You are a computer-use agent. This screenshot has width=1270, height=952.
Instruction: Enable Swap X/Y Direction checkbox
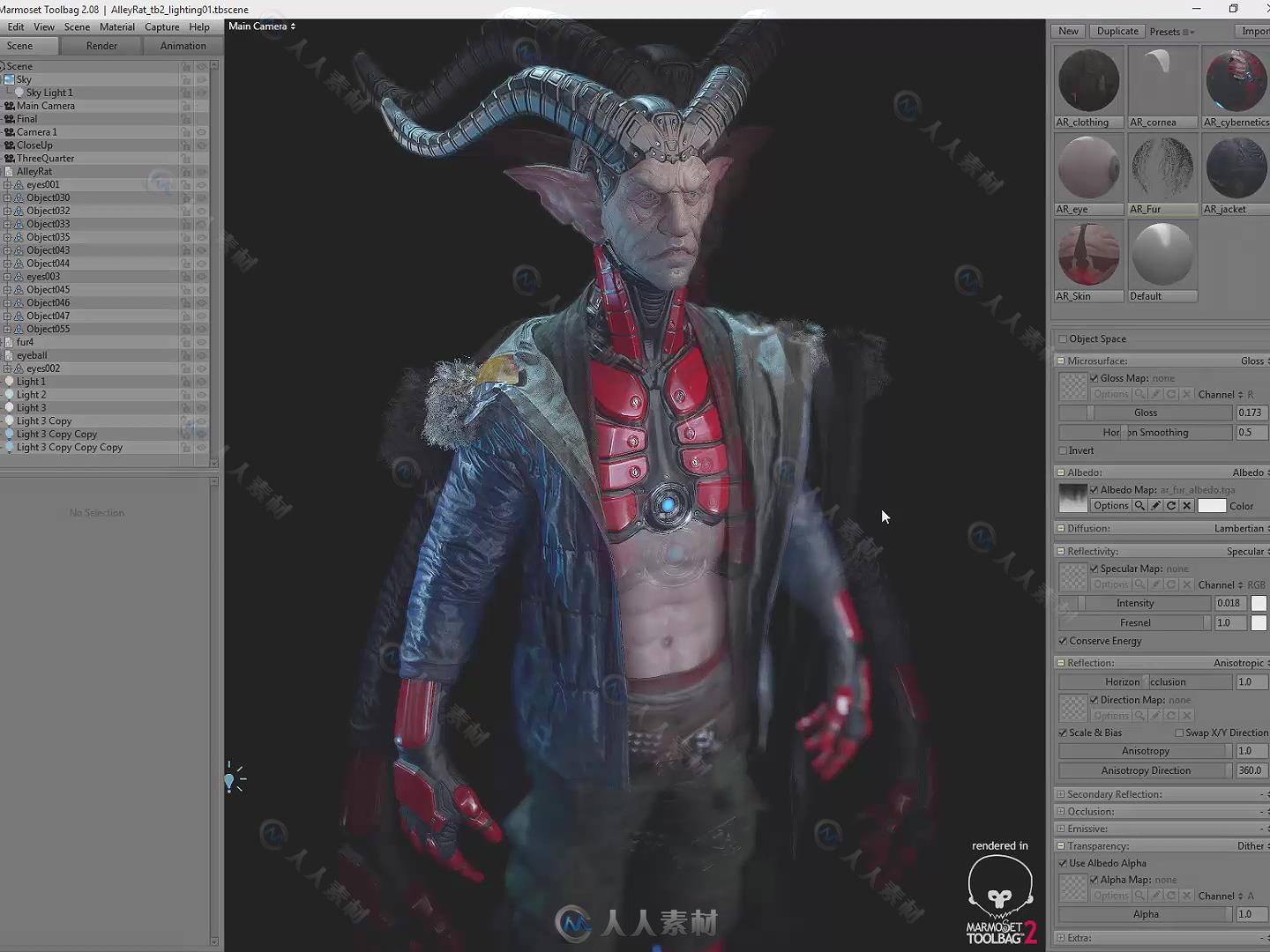point(1179,733)
